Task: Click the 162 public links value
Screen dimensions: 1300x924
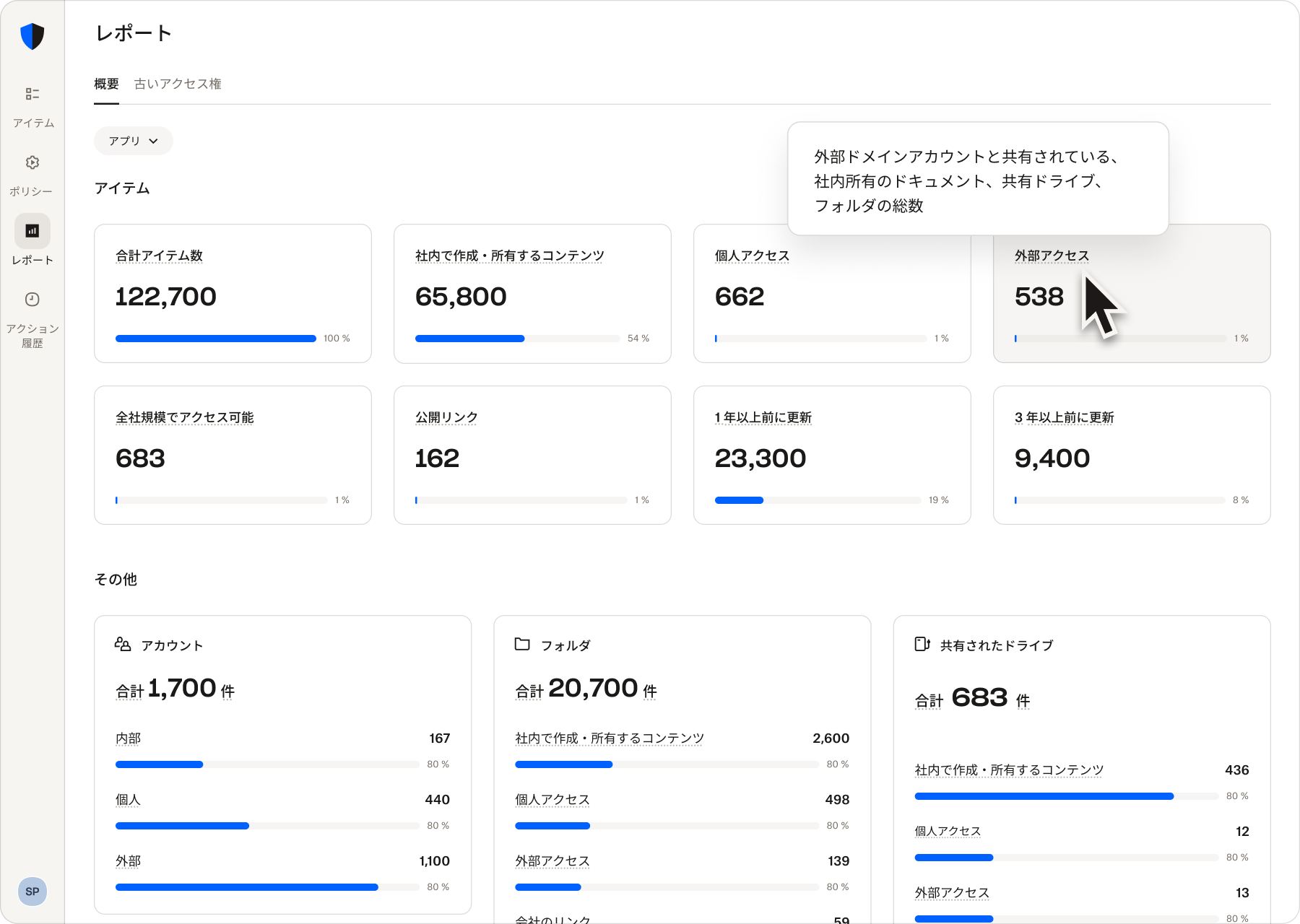Action: click(x=437, y=458)
